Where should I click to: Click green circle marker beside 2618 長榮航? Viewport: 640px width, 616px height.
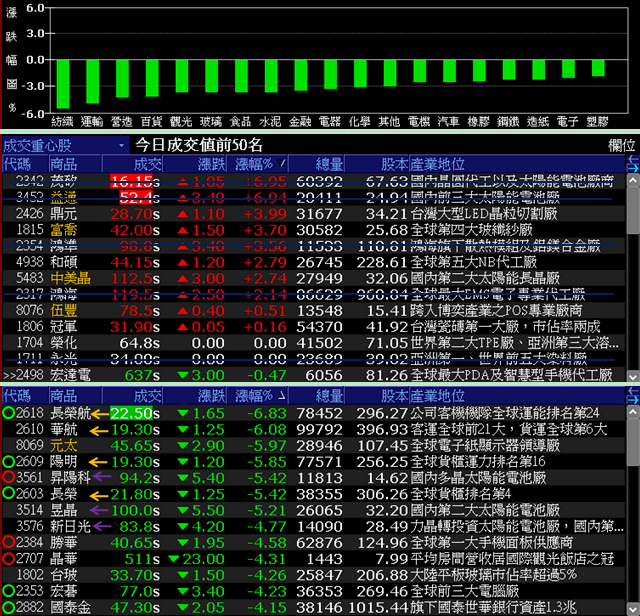click(9, 413)
